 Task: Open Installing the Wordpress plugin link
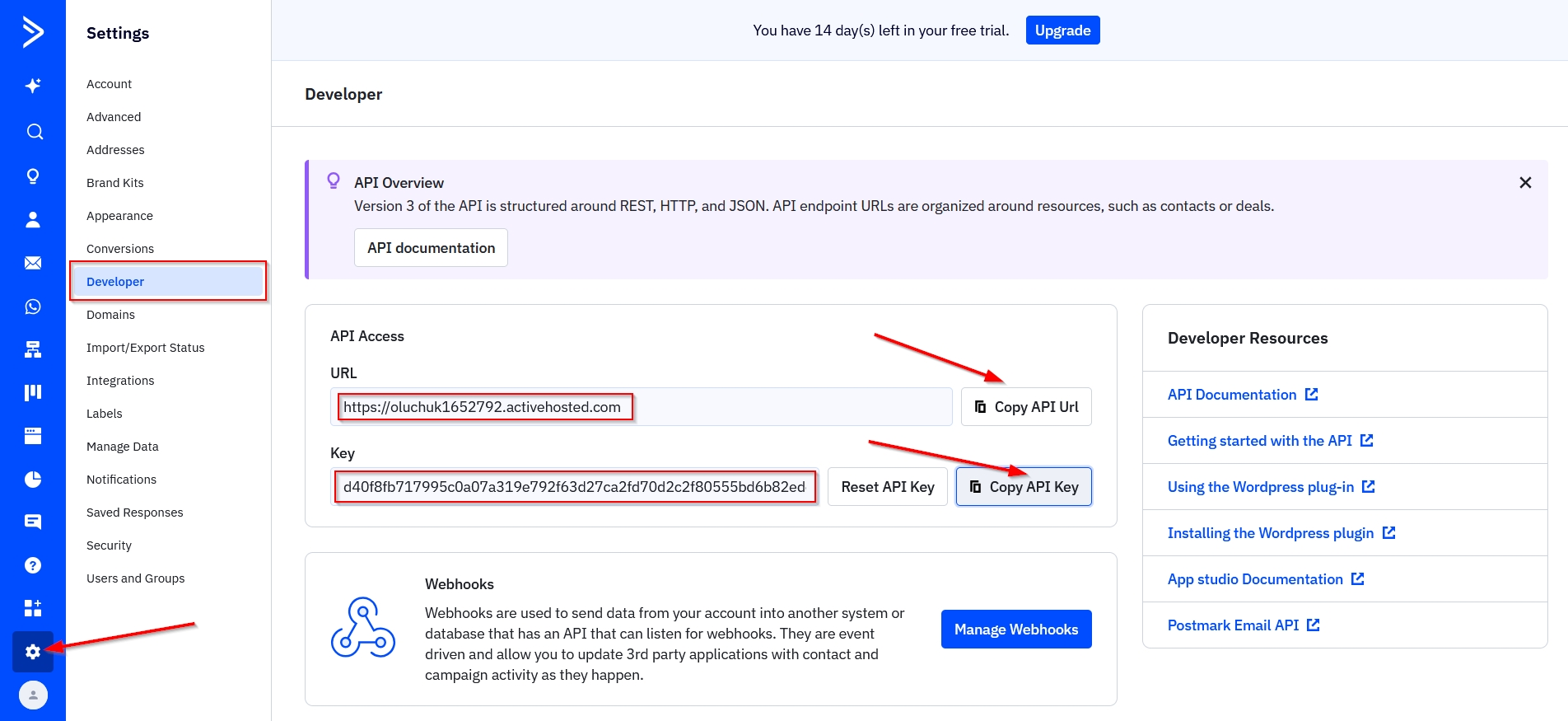(1281, 533)
